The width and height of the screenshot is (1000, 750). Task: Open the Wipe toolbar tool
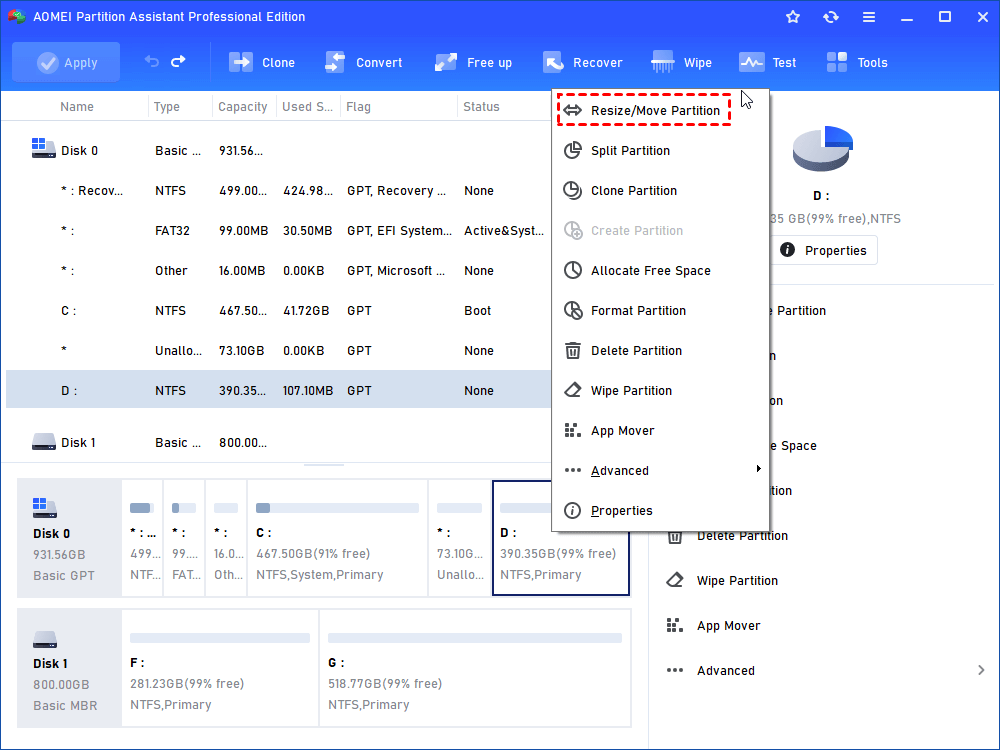(x=681, y=62)
